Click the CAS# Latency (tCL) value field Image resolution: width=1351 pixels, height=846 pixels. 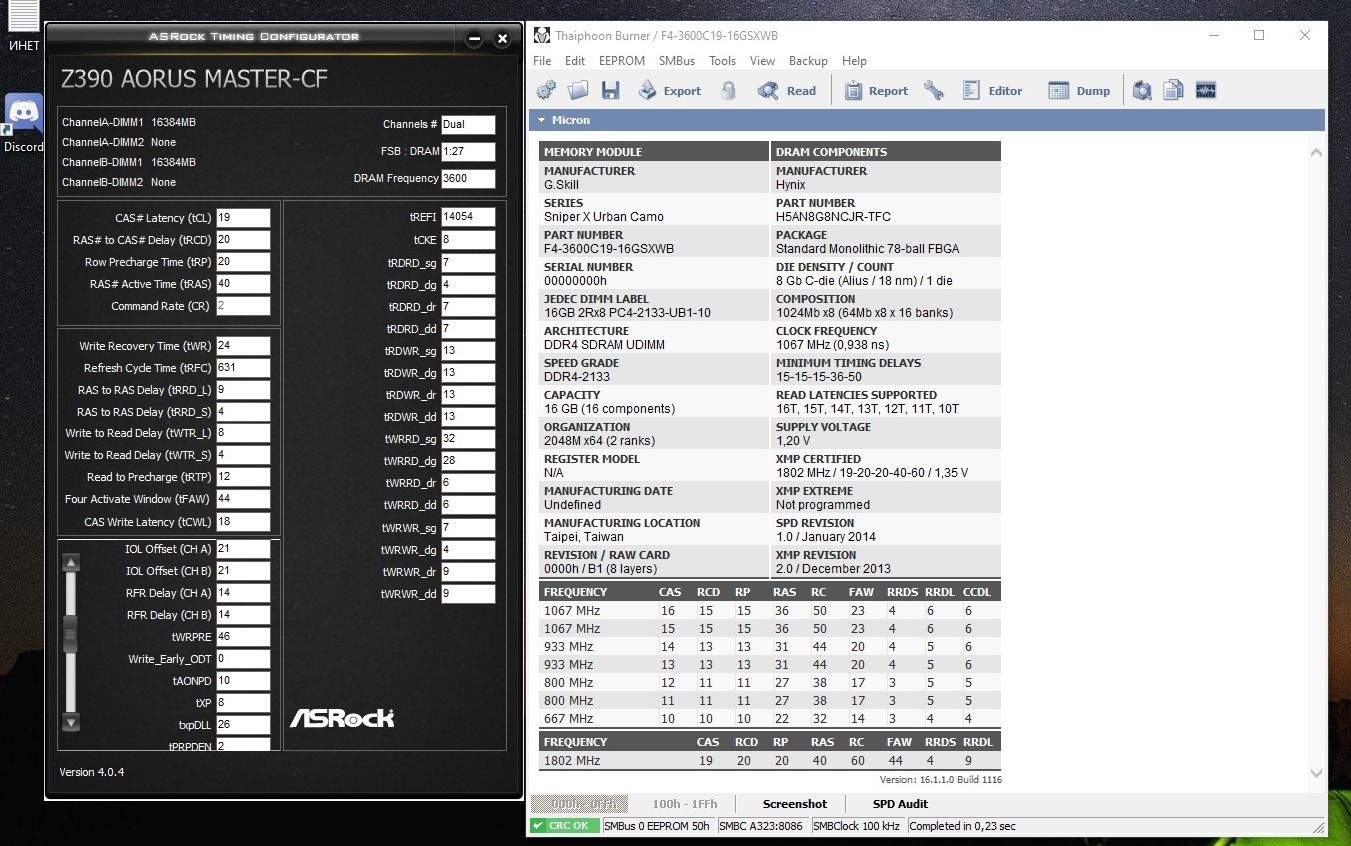(242, 218)
